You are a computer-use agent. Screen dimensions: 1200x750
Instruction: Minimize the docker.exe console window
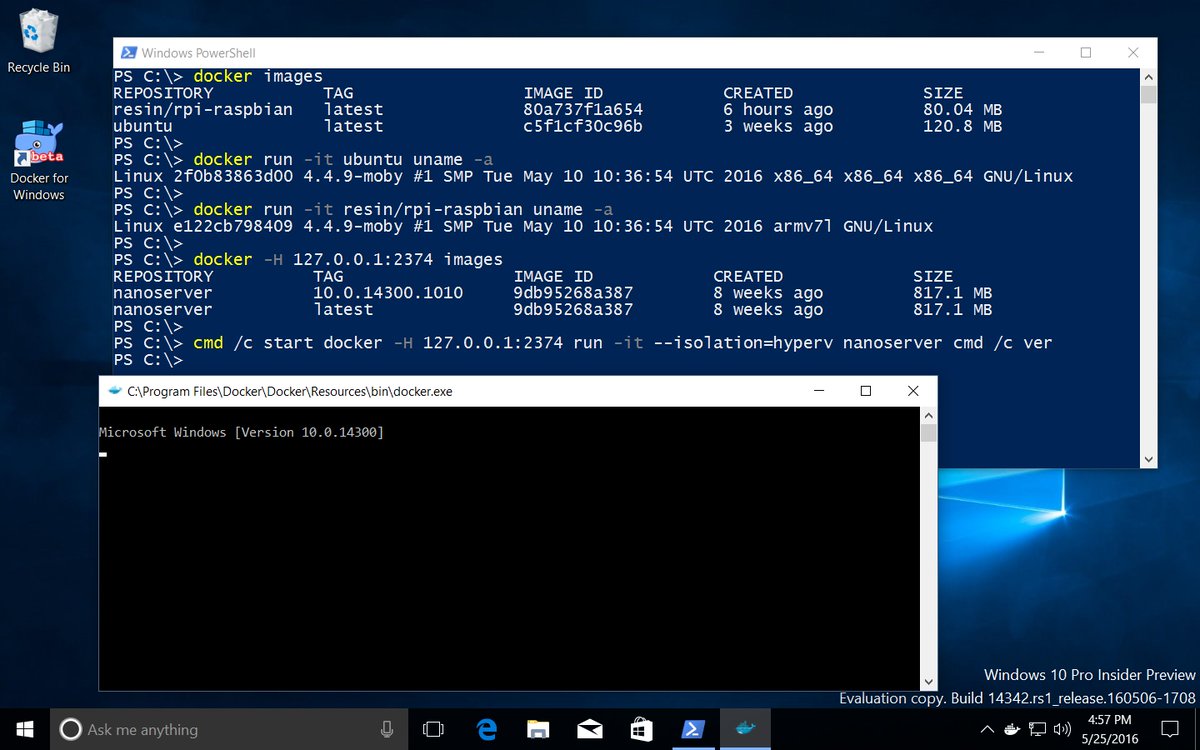click(x=820, y=391)
